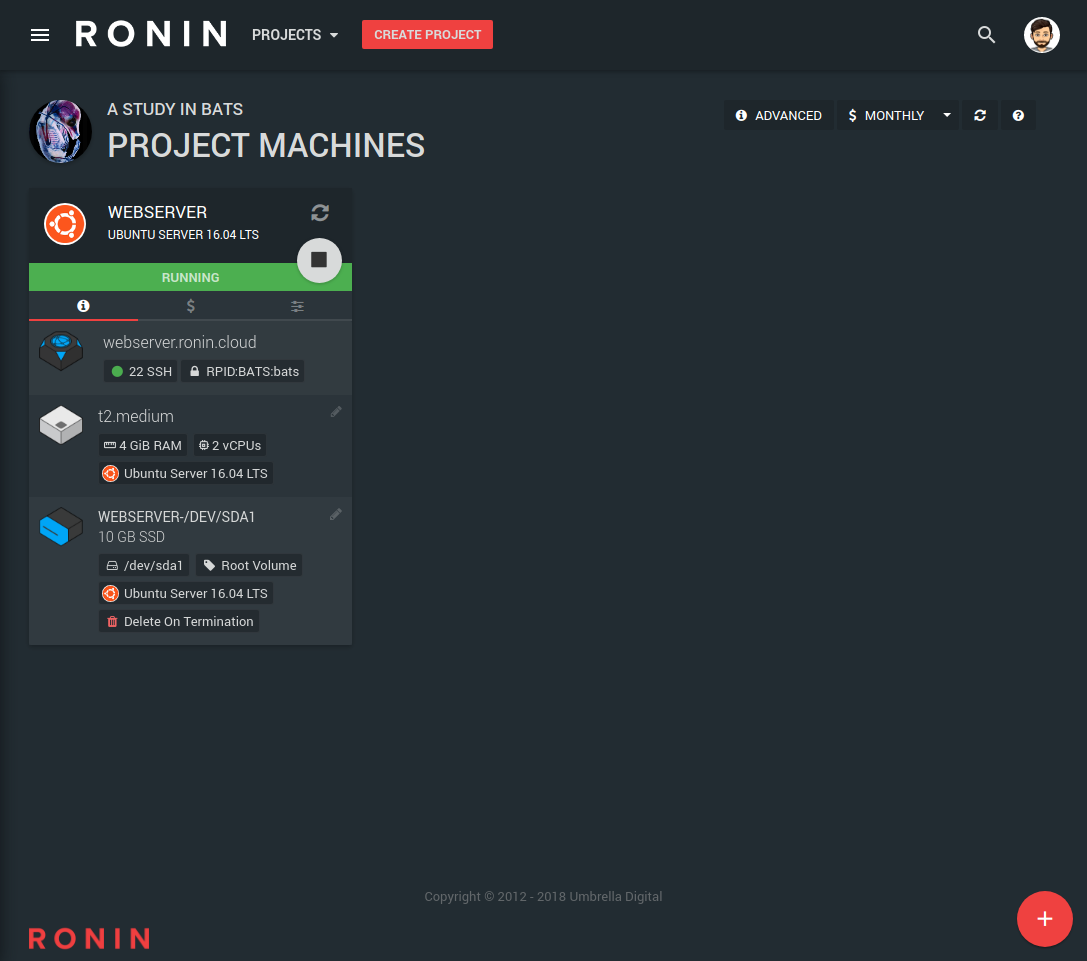Open the Monthly period dropdown arrow

click(x=946, y=116)
